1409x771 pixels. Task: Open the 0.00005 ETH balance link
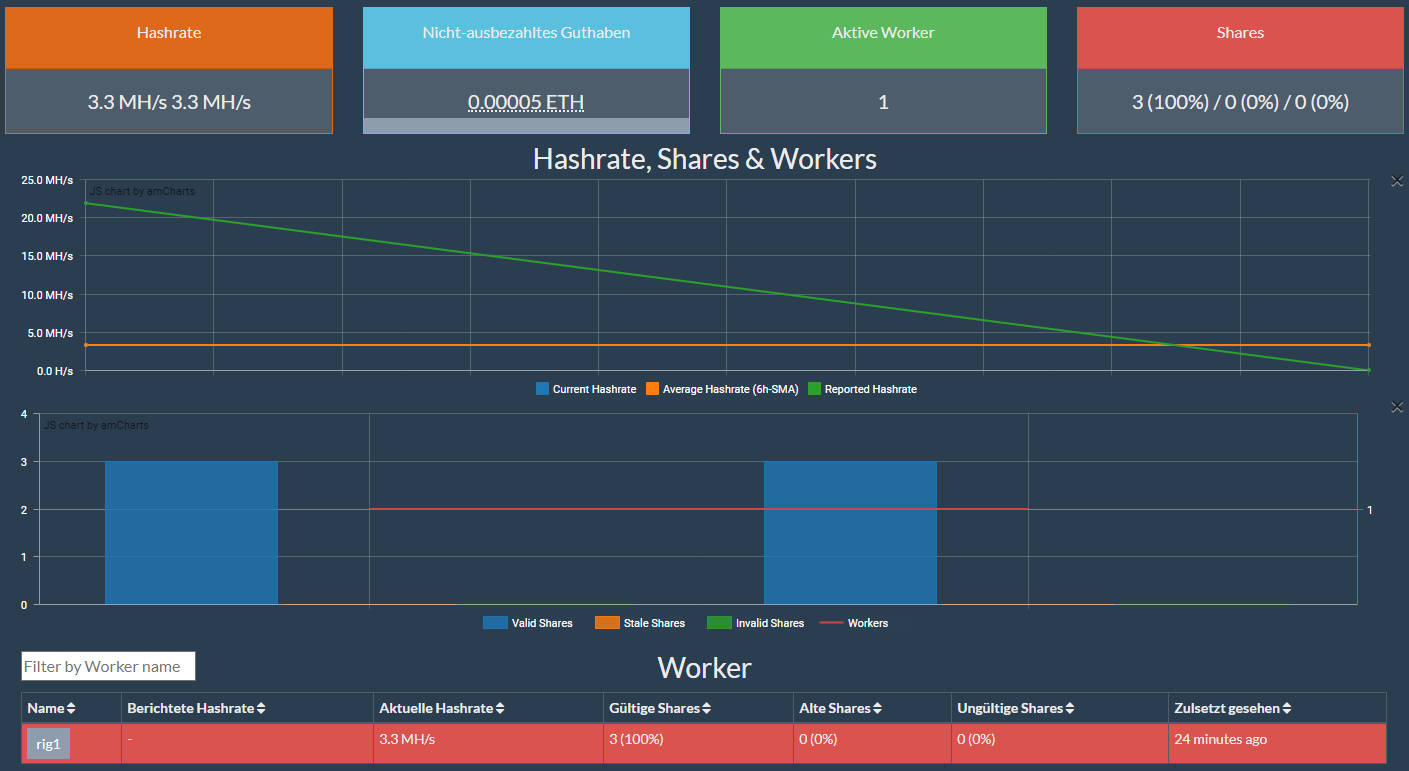click(526, 102)
